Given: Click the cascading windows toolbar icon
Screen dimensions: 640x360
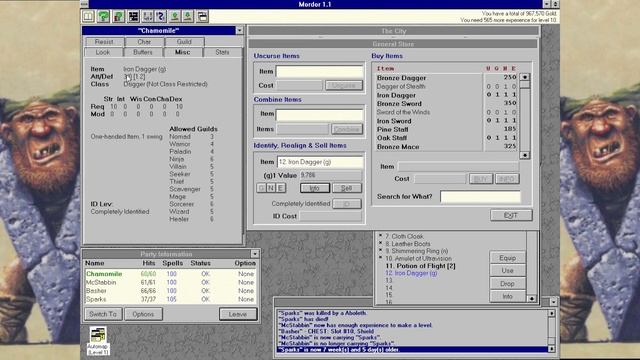Looking at the screenshot, I should coord(202,16).
